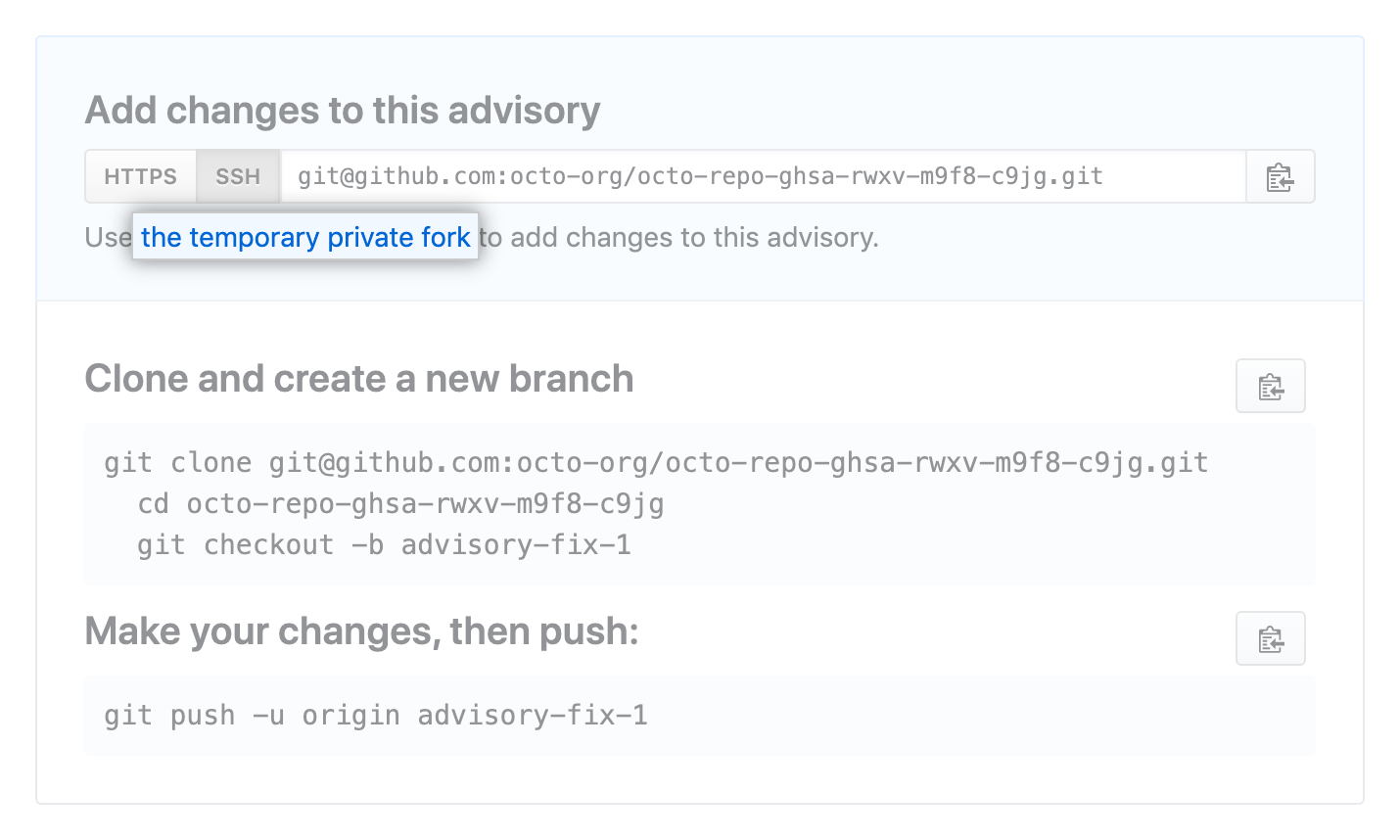1400x840 pixels.
Task: Click the "Clone and create a new branch" heading
Action: coord(358,379)
